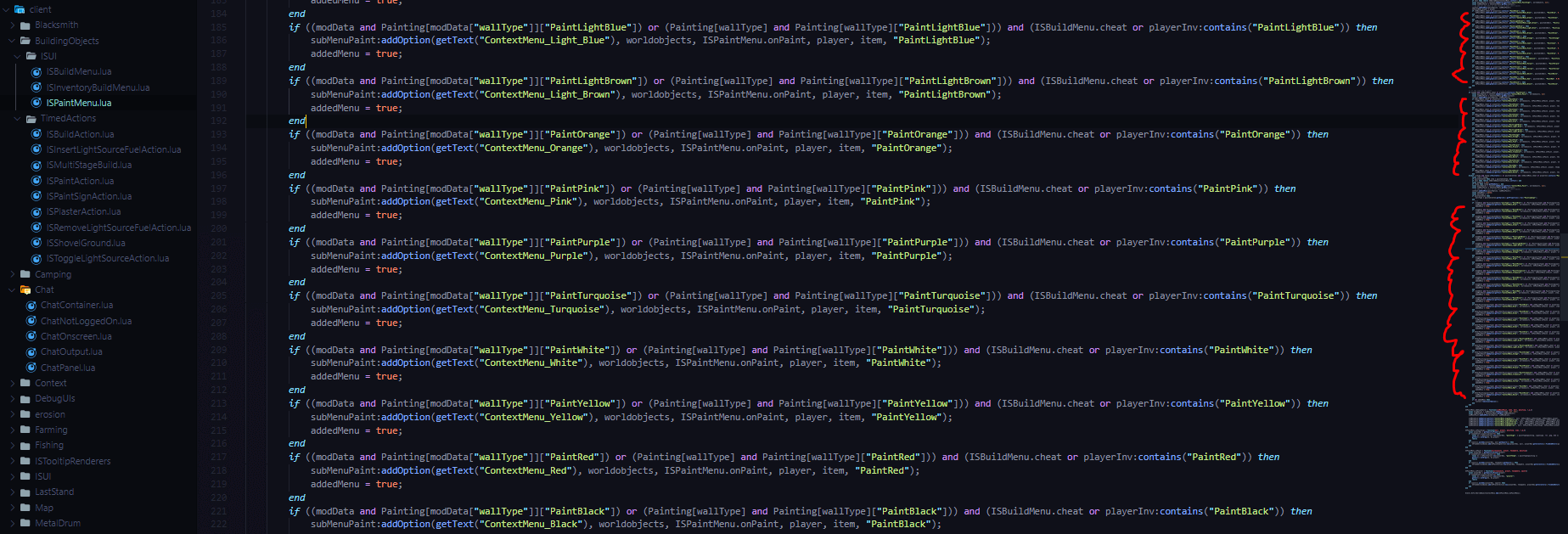Open ISPlasterAction.lua in the file tree

pyautogui.click(x=83, y=211)
